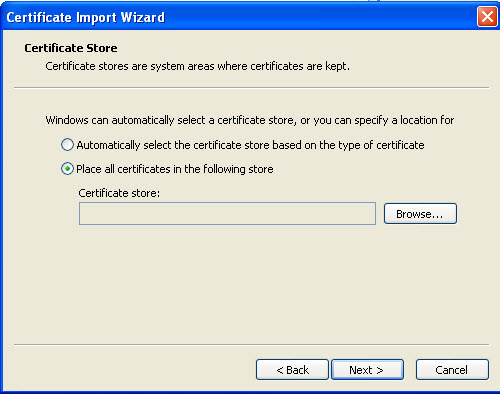Click the bold 'Certificate Store' heading
This screenshot has height=394, width=500.
(71, 48)
